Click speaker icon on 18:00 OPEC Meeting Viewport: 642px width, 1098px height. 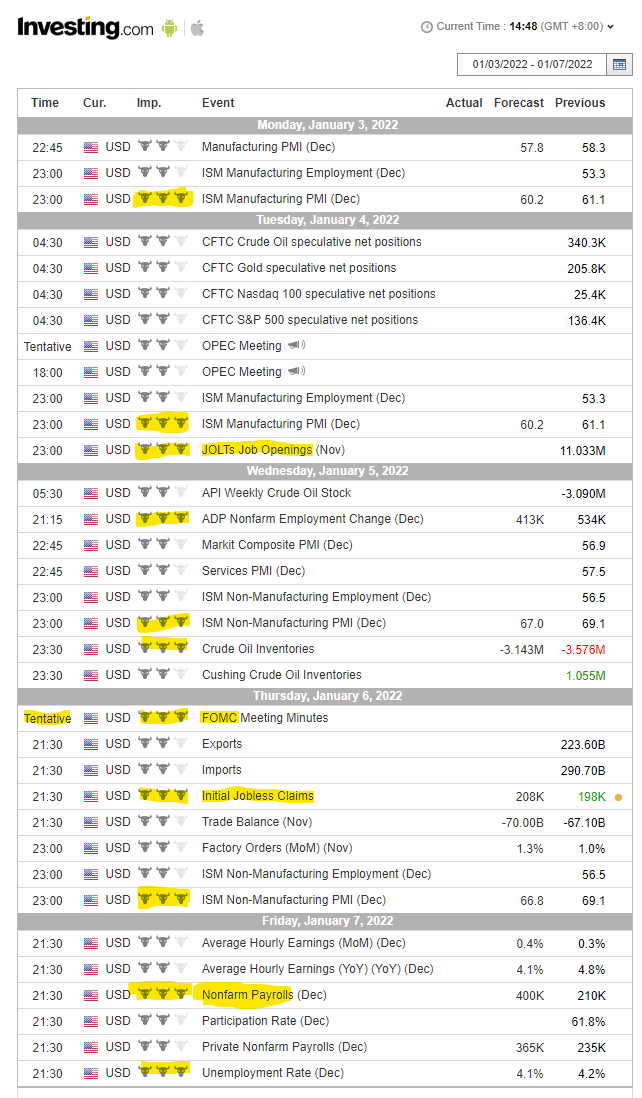click(x=297, y=371)
